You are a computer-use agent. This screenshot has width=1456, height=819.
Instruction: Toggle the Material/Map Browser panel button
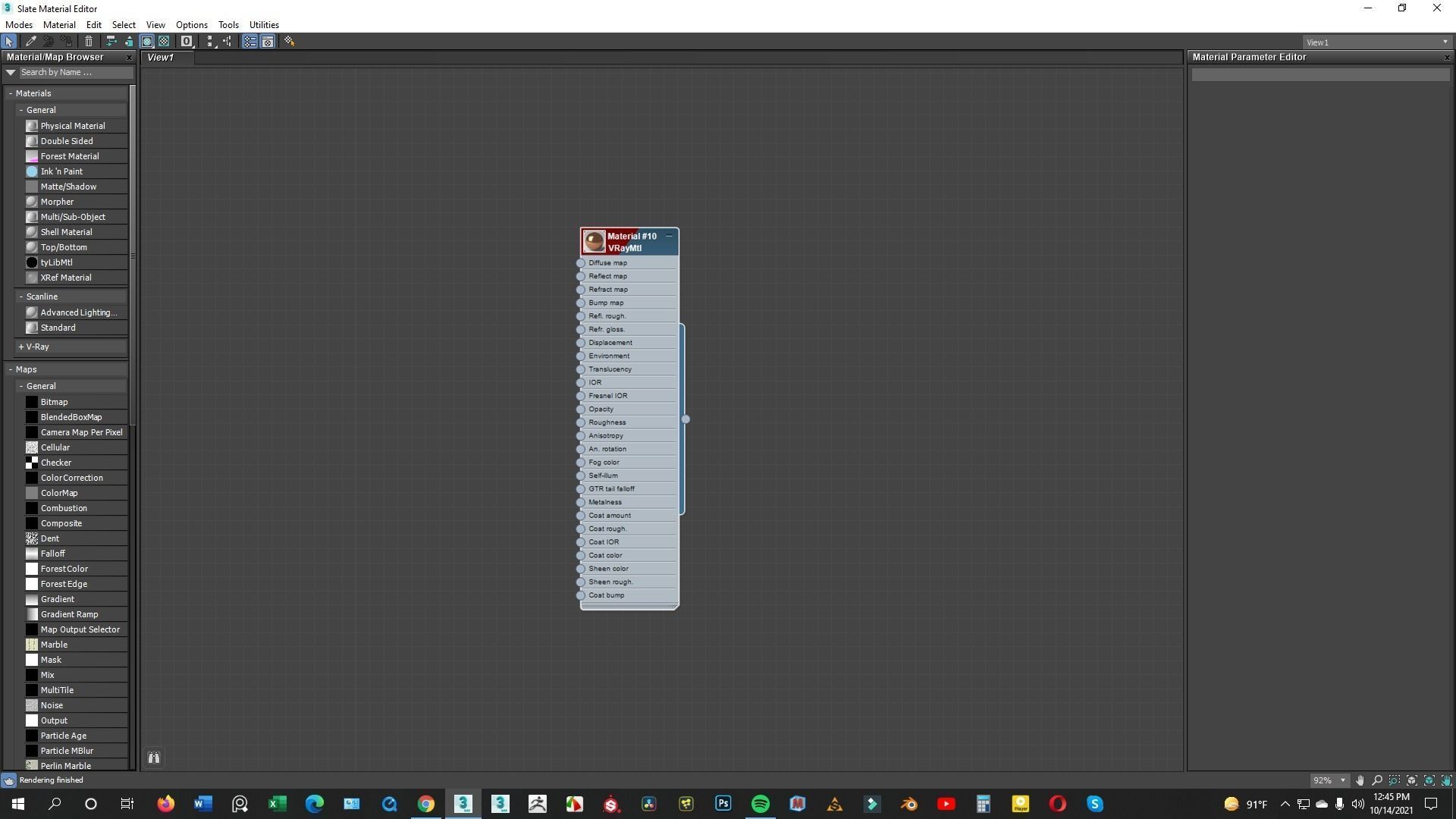(x=249, y=42)
